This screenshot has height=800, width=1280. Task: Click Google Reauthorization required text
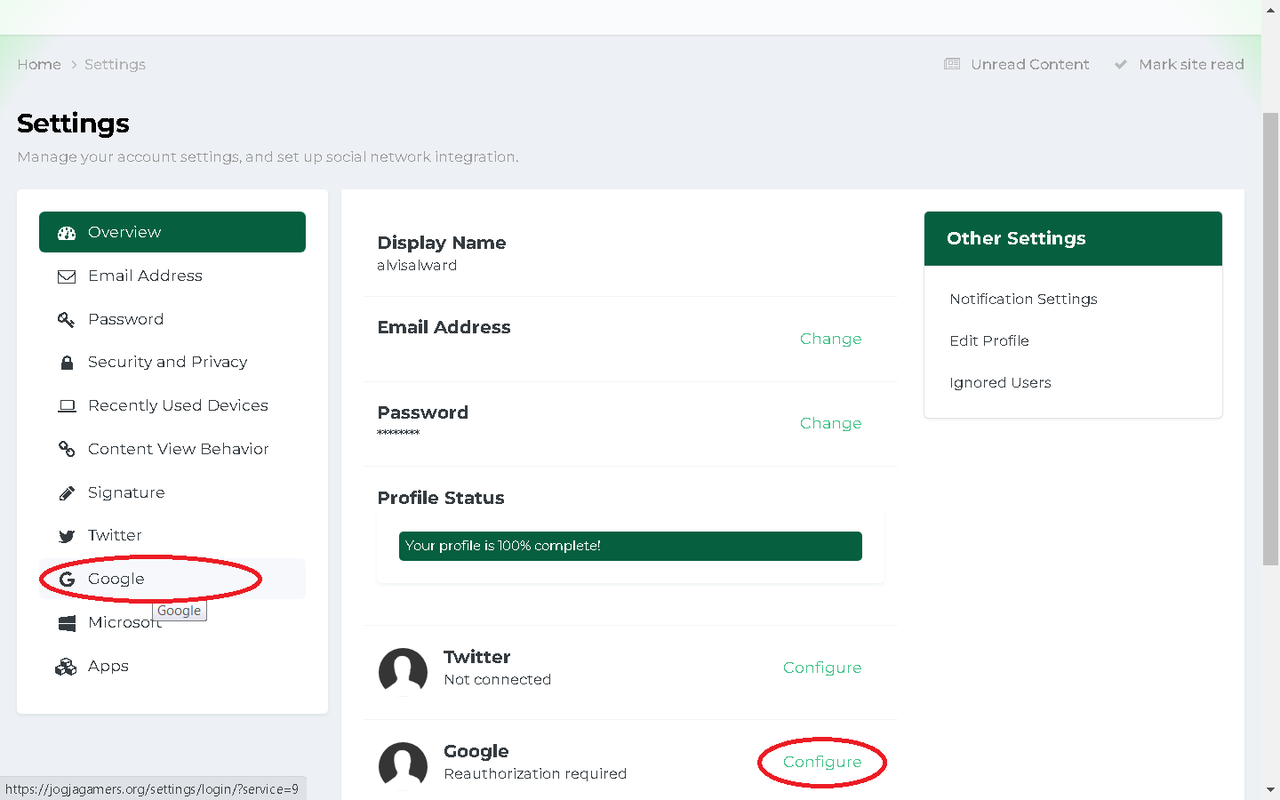(535, 774)
